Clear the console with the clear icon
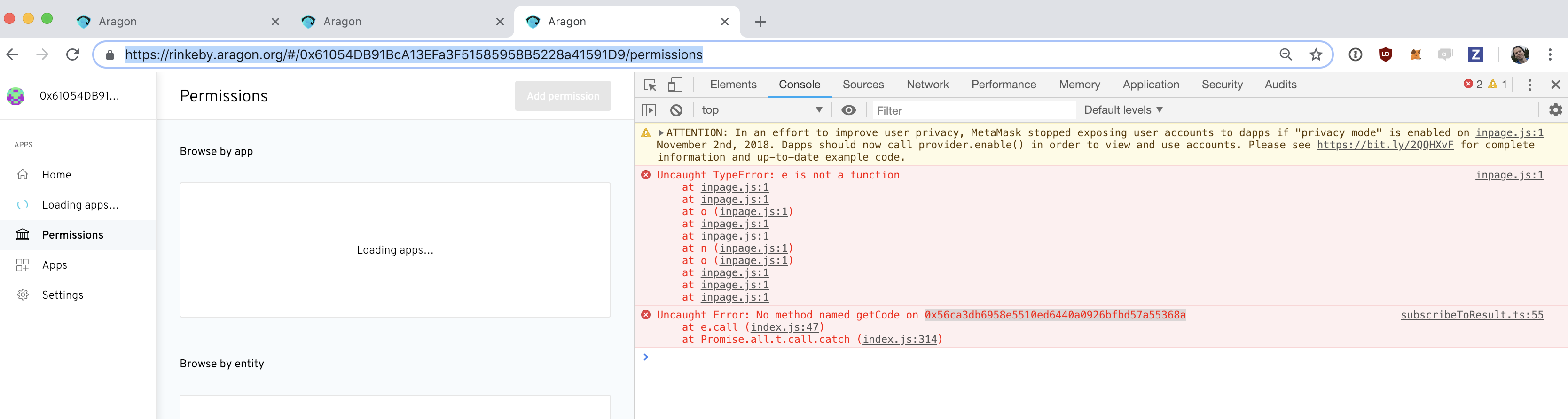Screen dimensions: 1568x419 (x=676, y=110)
